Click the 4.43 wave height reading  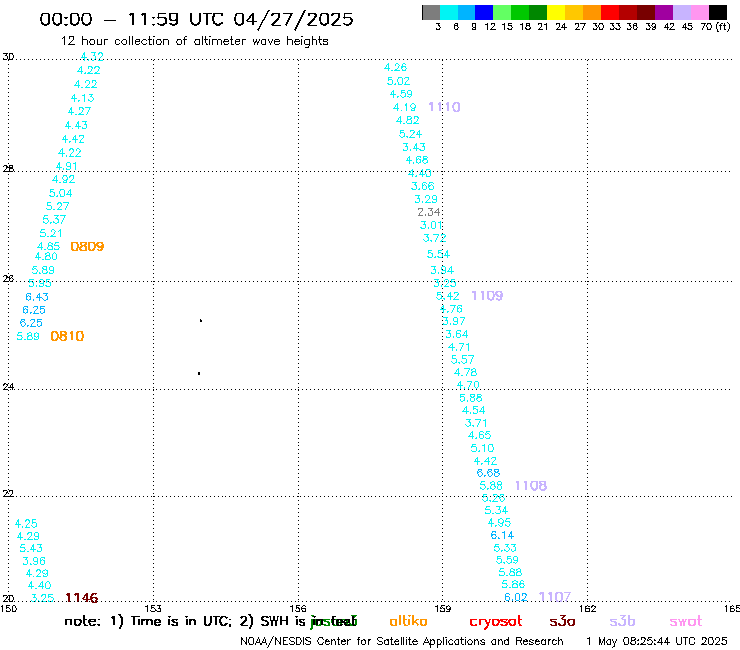(76, 126)
